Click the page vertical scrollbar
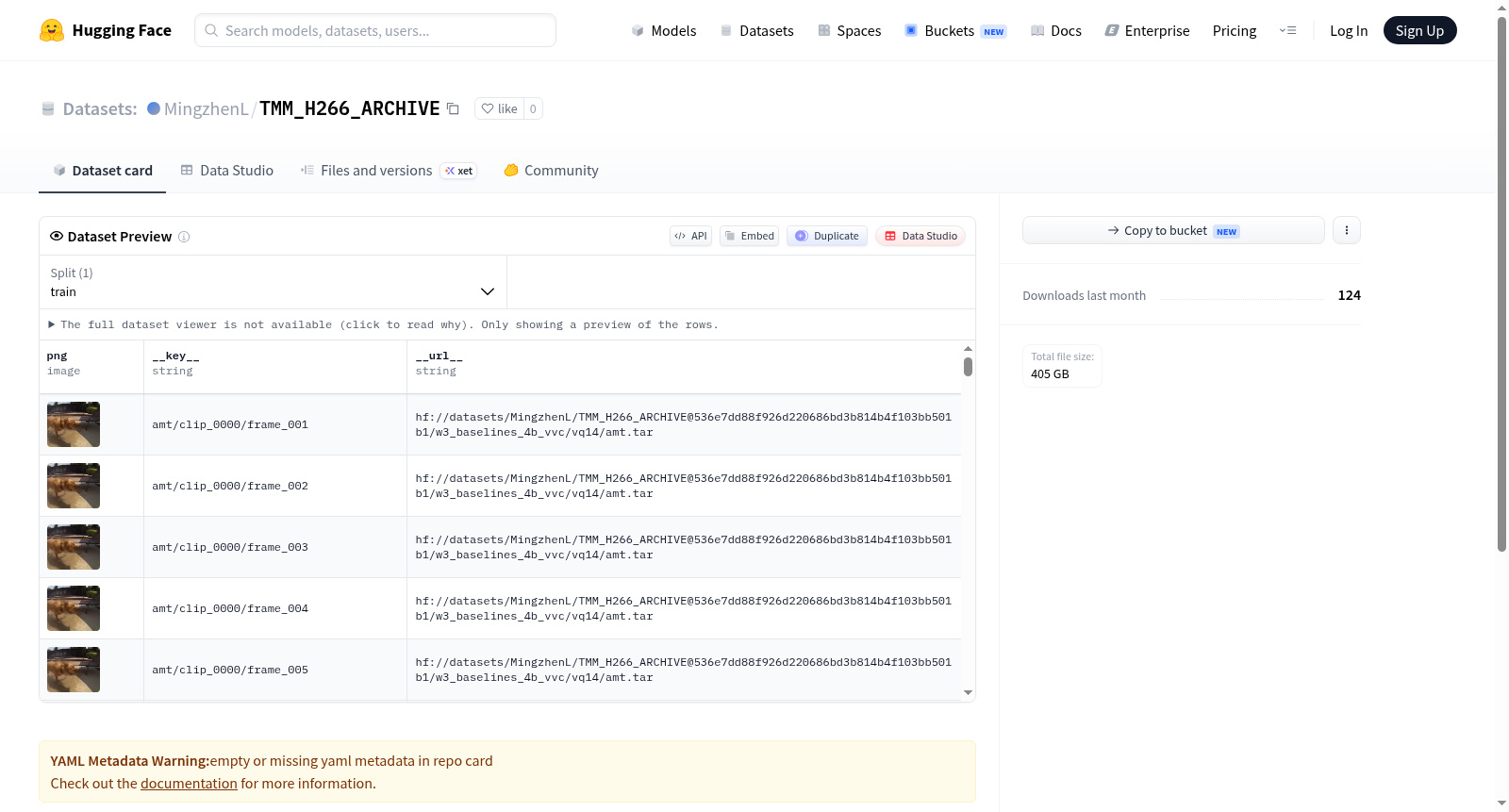1509x812 pixels. point(1501,283)
